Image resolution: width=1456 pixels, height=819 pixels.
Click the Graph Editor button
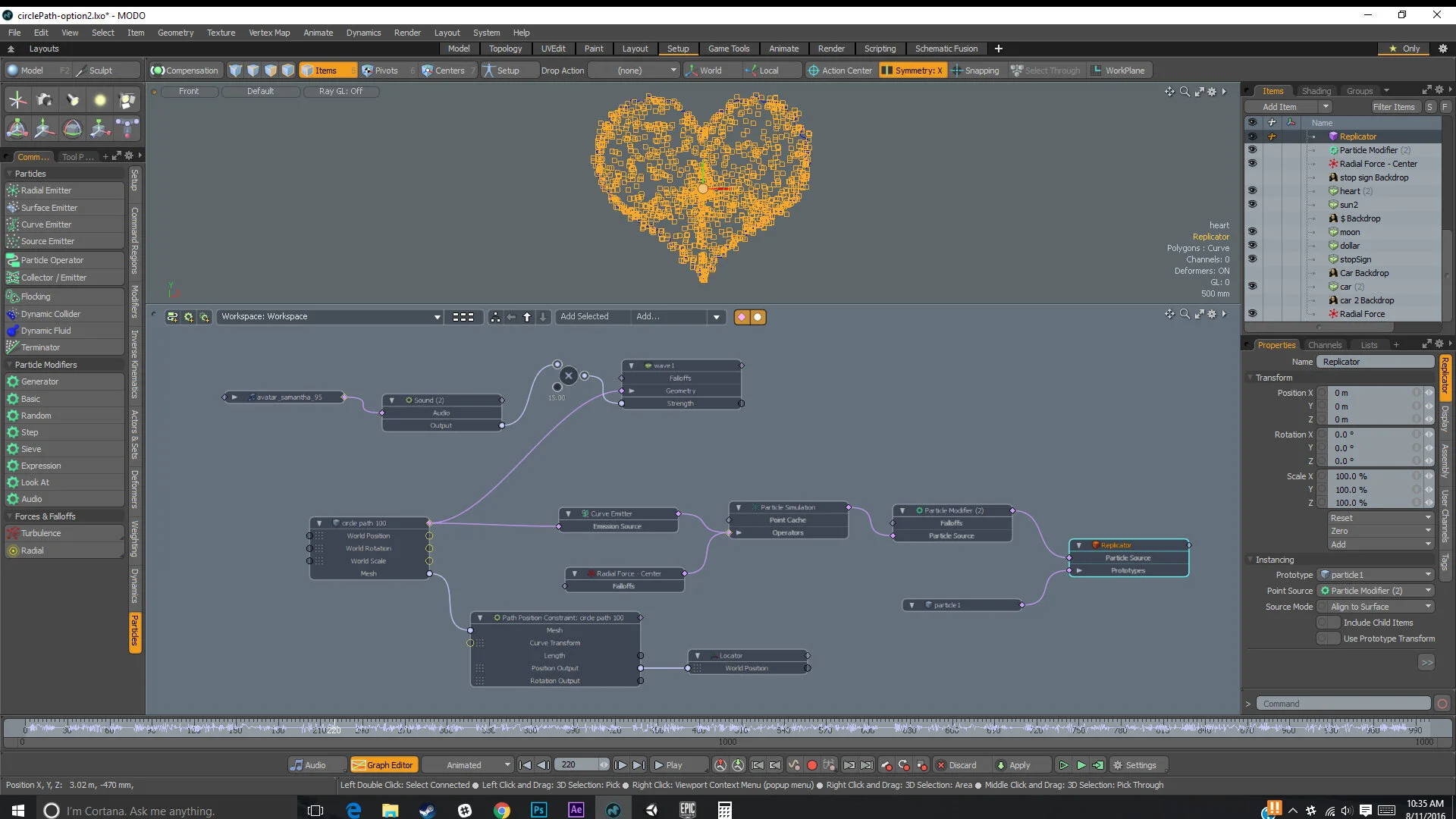click(383, 765)
